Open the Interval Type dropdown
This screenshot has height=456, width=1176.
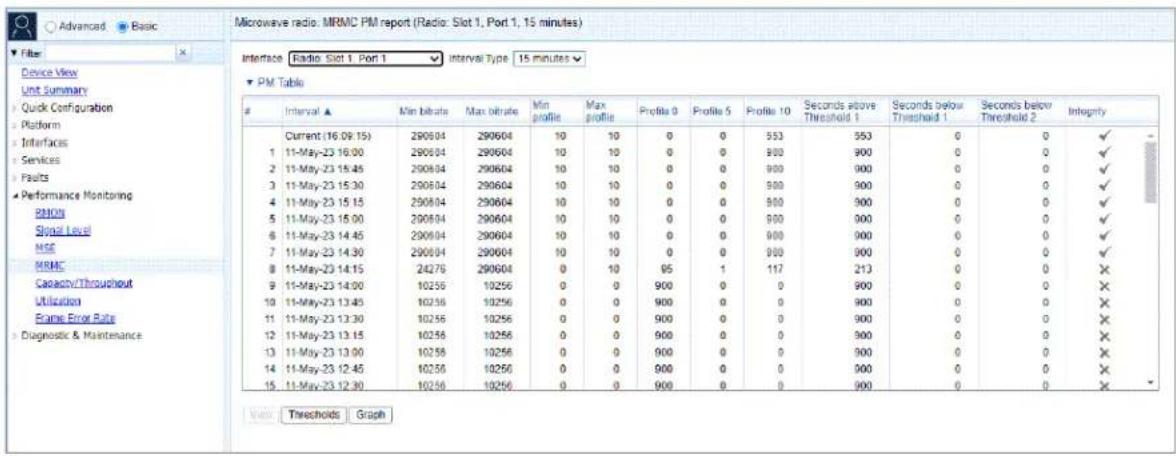[x=548, y=58]
